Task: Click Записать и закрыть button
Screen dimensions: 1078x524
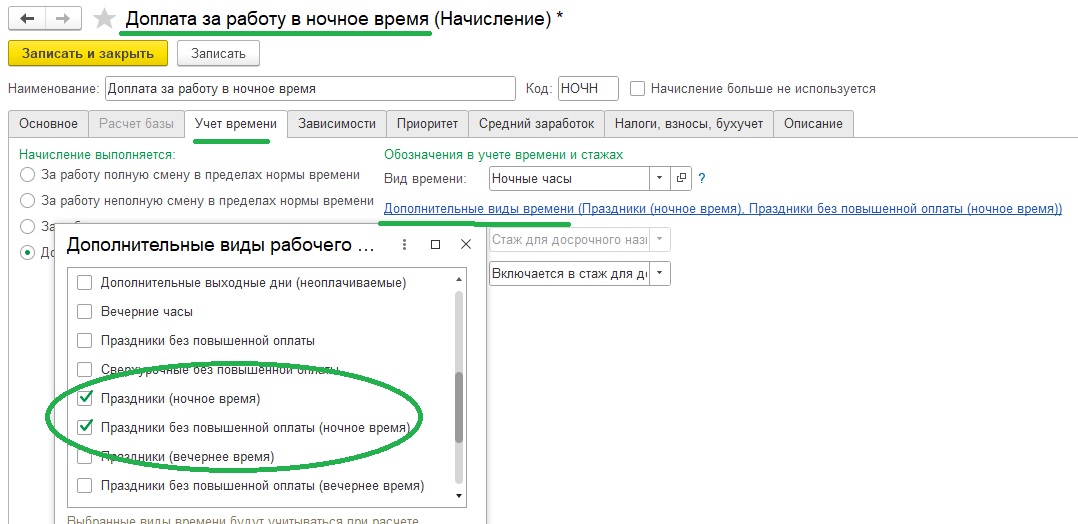Action: coord(88,54)
